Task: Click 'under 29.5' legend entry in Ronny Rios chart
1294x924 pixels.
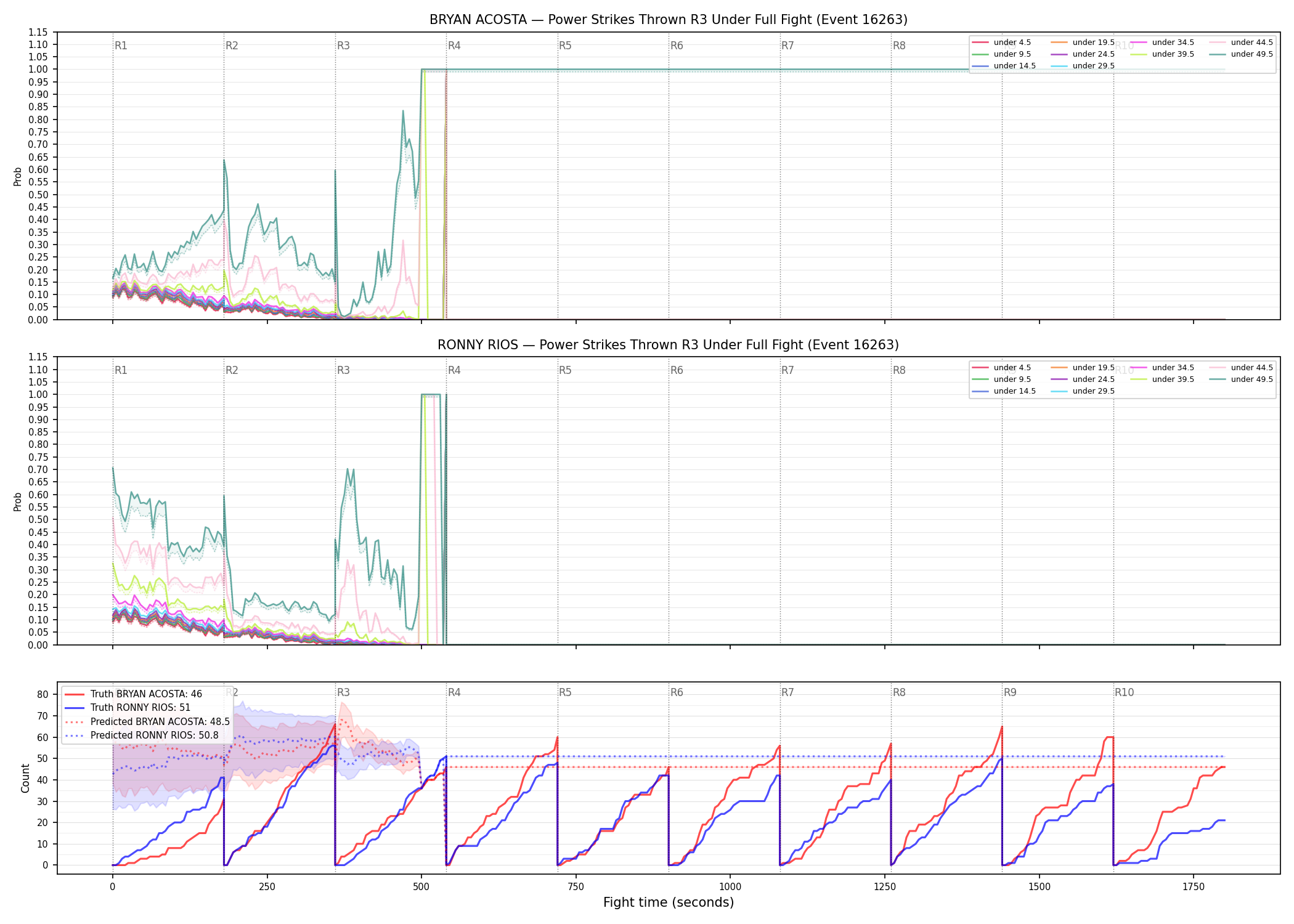Action: 1083,391
